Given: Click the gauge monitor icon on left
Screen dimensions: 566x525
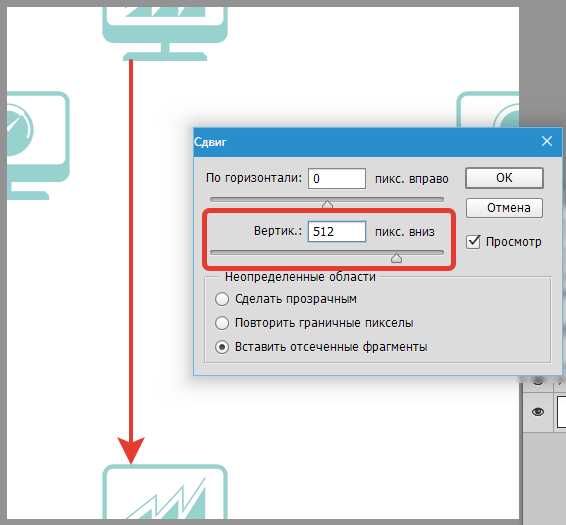Looking at the screenshot, I should pos(37,146).
